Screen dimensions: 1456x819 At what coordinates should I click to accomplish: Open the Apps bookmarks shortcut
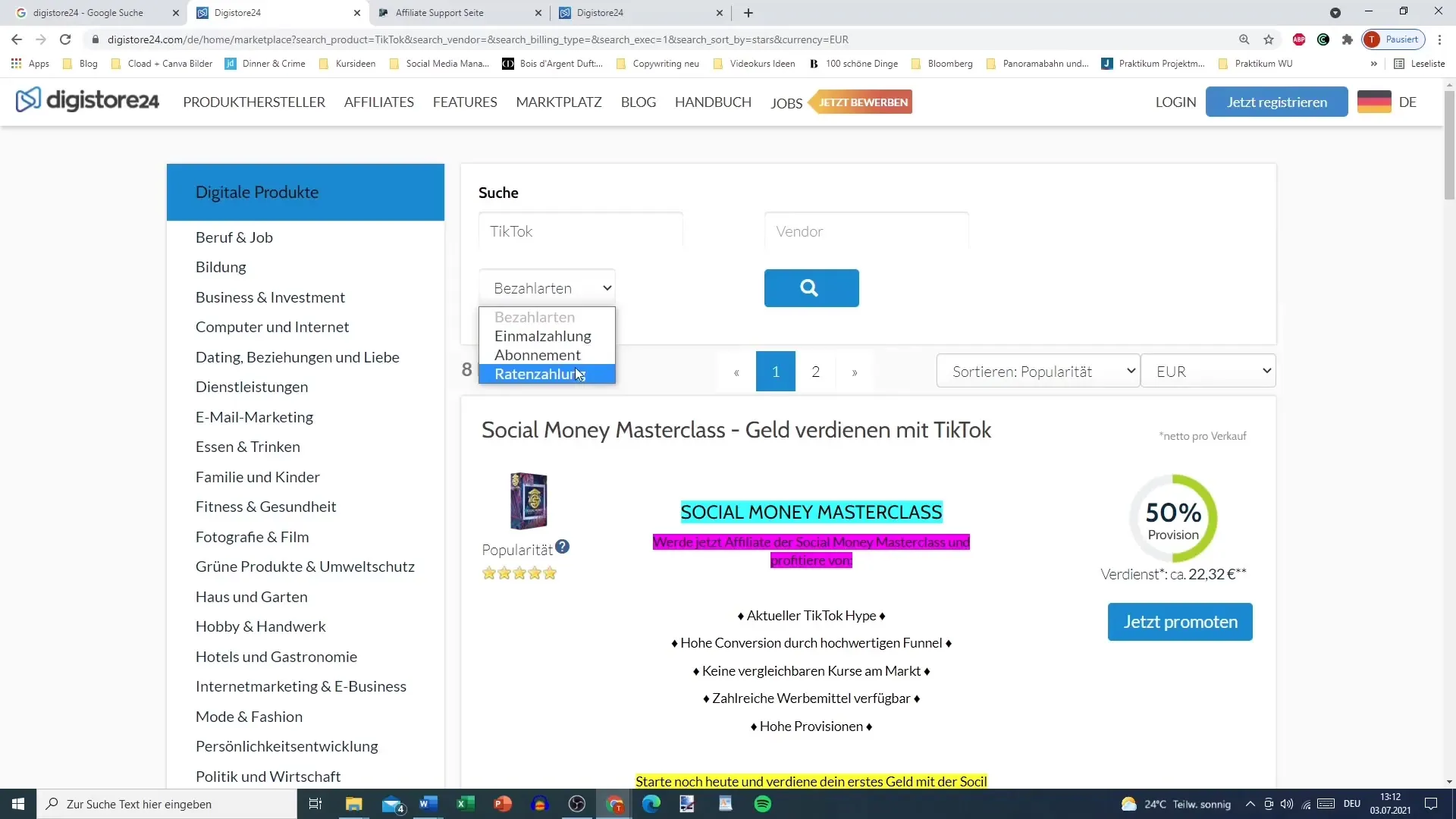point(30,64)
